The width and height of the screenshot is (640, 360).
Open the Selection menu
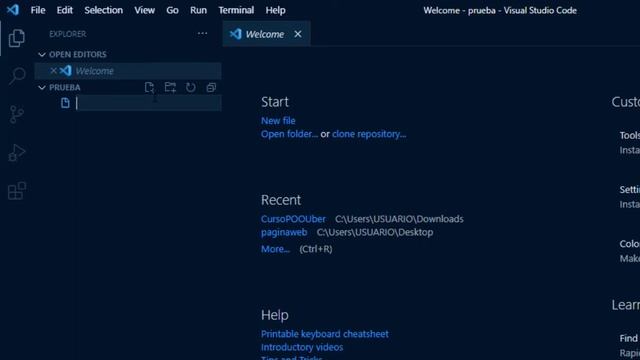coord(103,10)
